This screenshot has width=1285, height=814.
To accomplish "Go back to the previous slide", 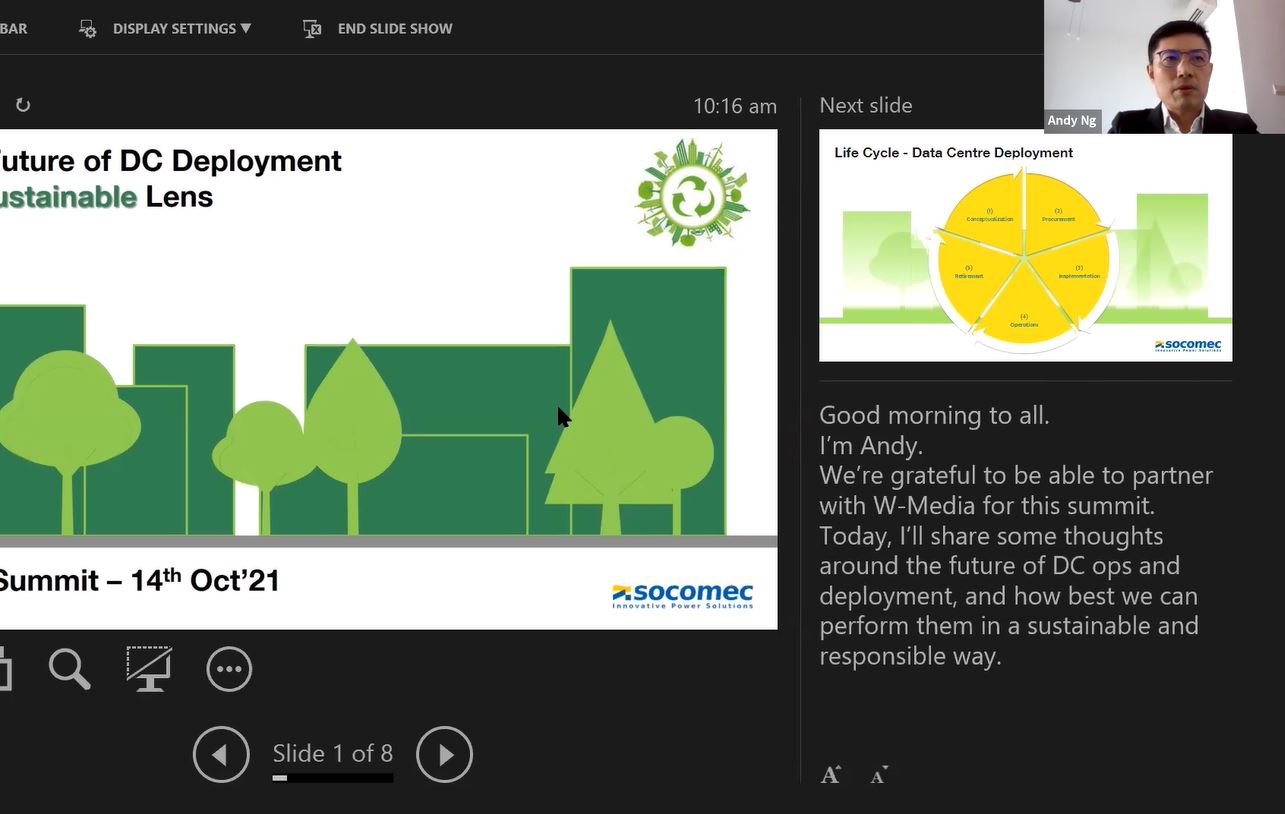I will [x=221, y=754].
